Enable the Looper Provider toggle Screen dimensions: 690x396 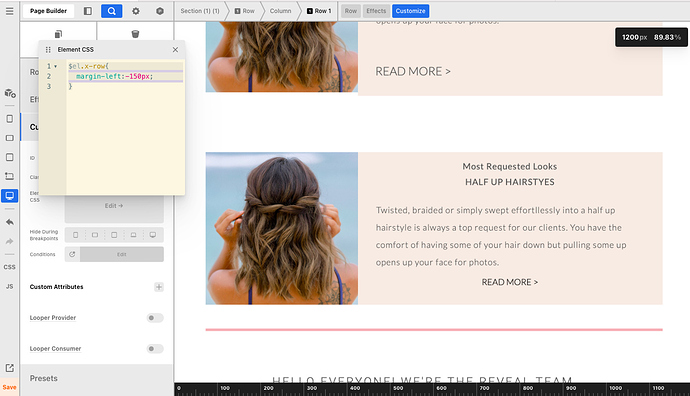click(x=154, y=318)
